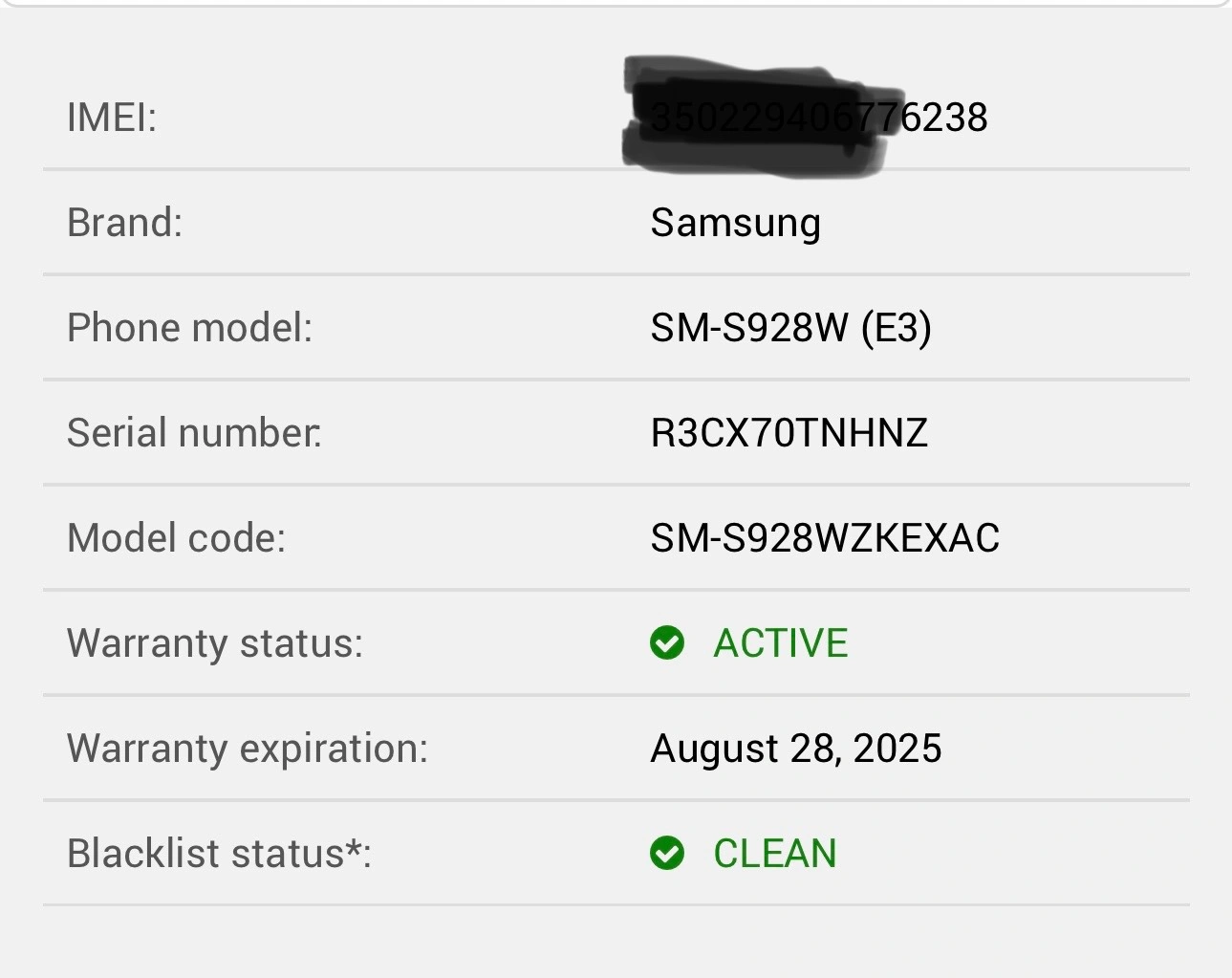Select the ACTIVE warranty status text
Screen dimensions: 1232x978
click(x=780, y=643)
